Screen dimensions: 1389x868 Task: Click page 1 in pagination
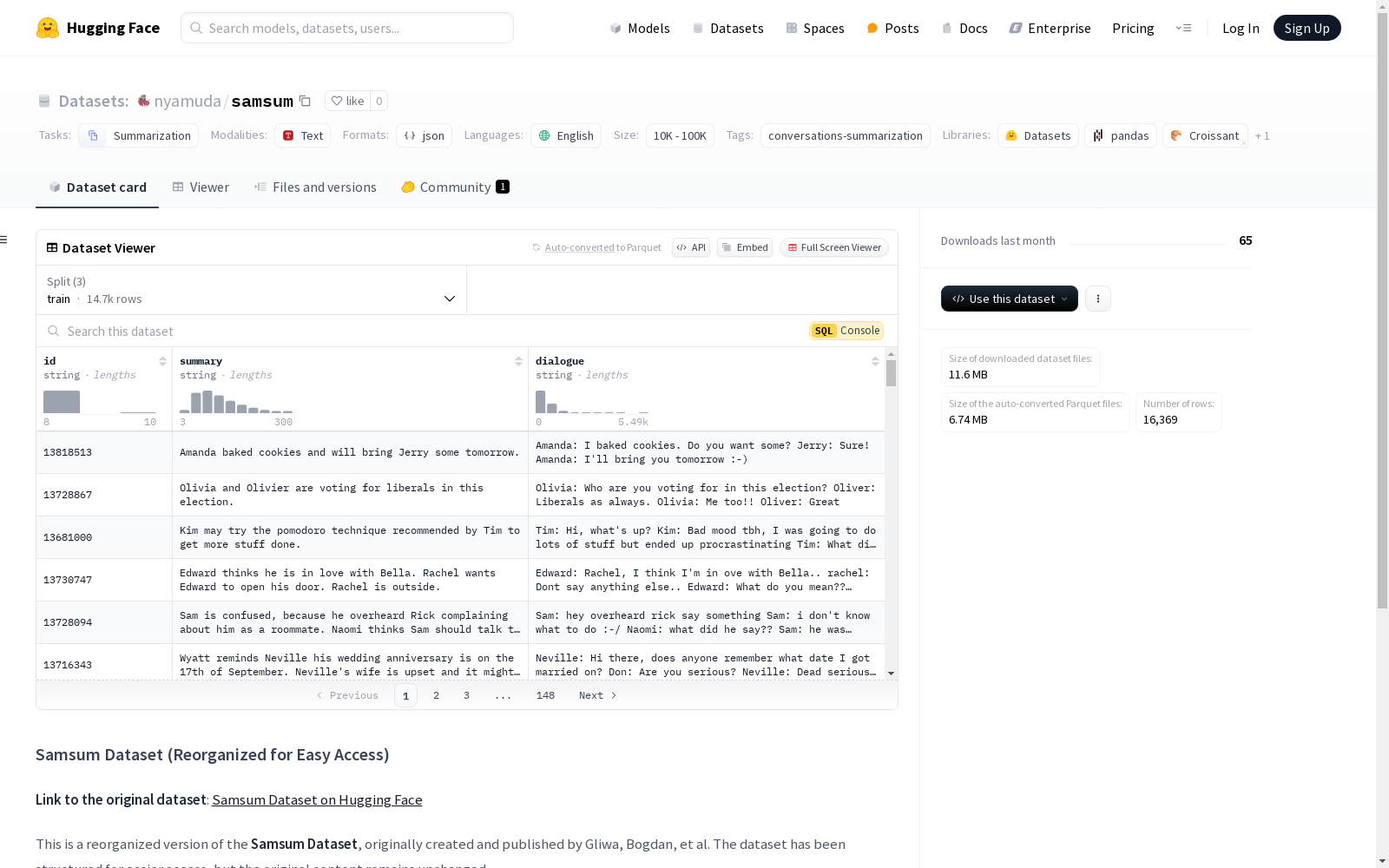405,695
